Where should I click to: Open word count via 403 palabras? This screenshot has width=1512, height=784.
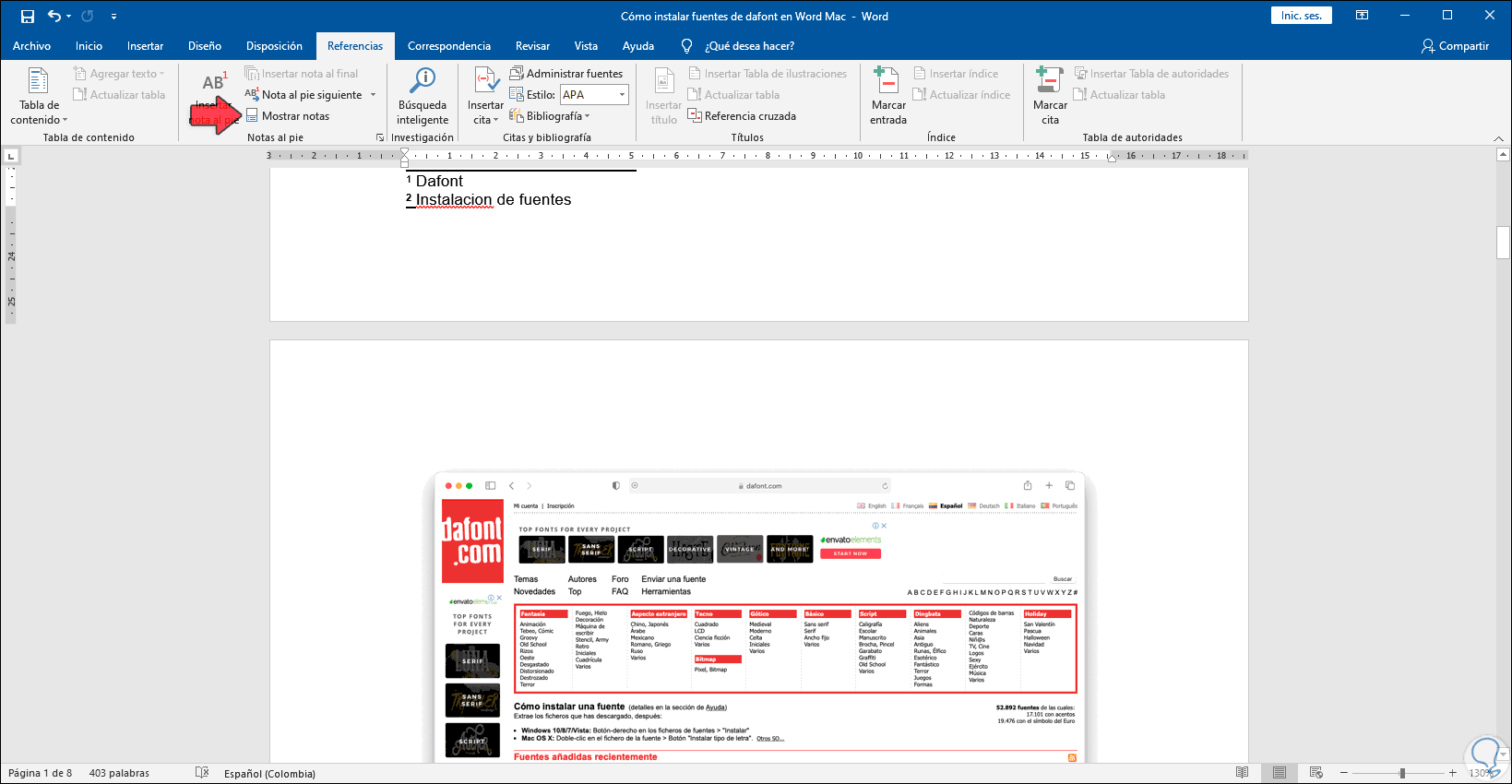pyautogui.click(x=119, y=773)
